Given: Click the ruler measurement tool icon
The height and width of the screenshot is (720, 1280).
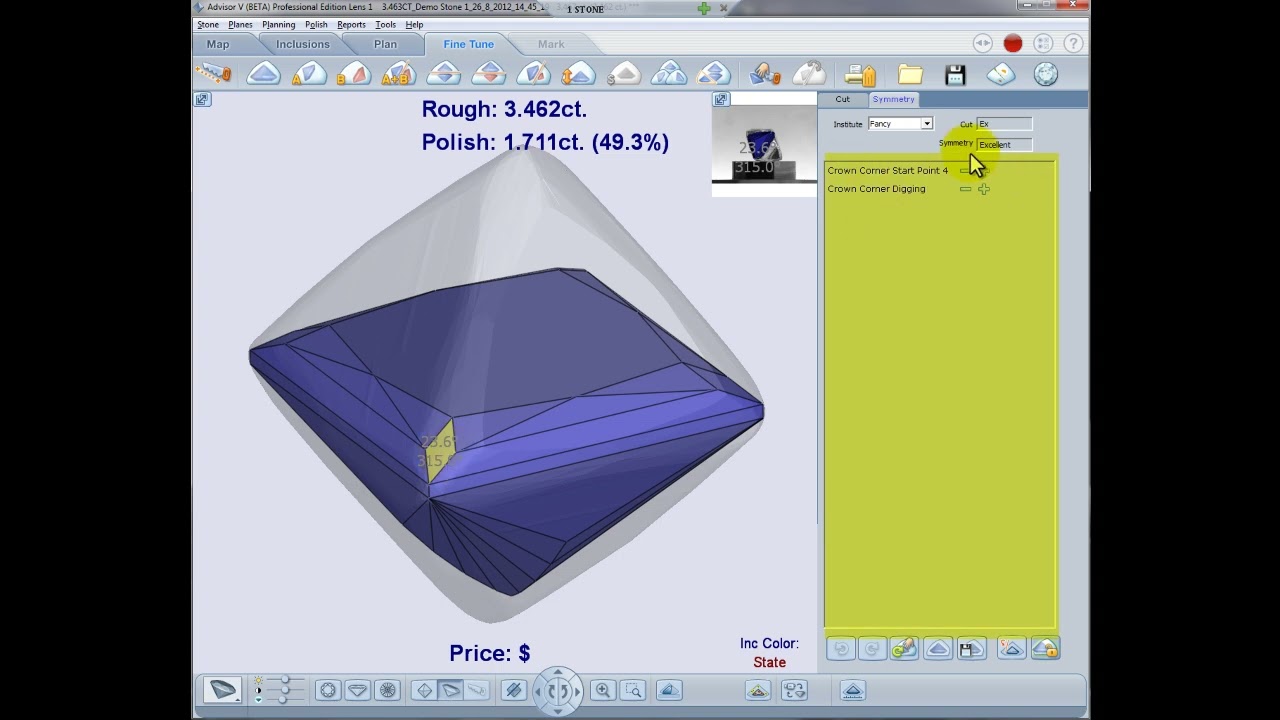Looking at the screenshot, I should pyautogui.click(x=213, y=73).
